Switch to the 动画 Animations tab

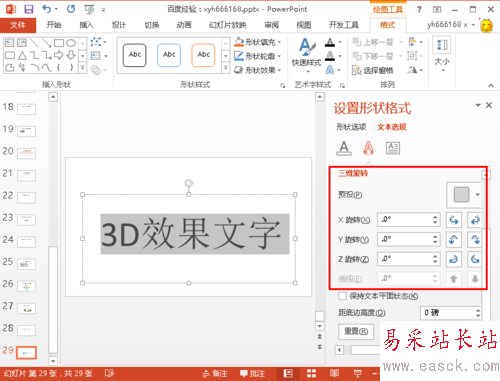[184, 25]
